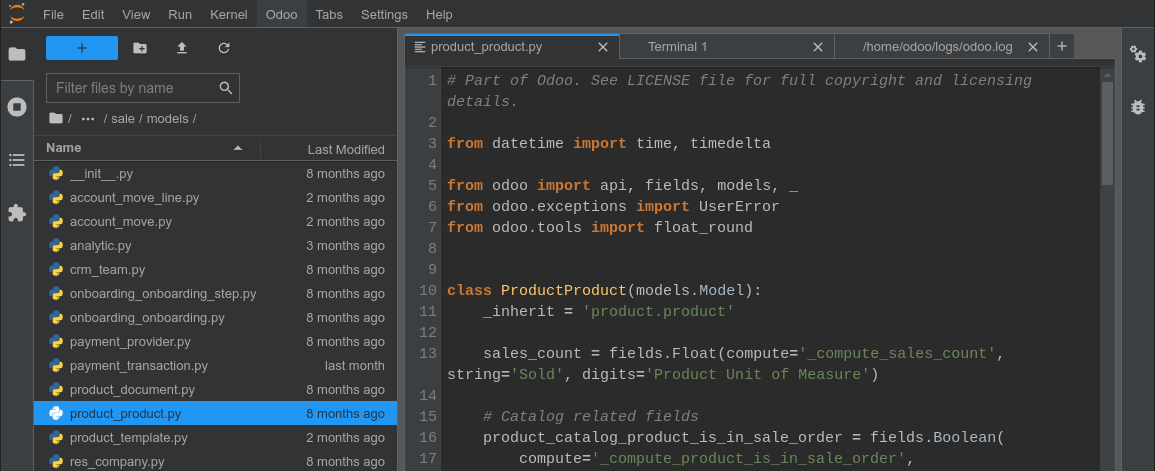Open Running Terminals and Kernels panel
Image resolution: width=1155 pixels, height=471 pixels.
(17, 107)
